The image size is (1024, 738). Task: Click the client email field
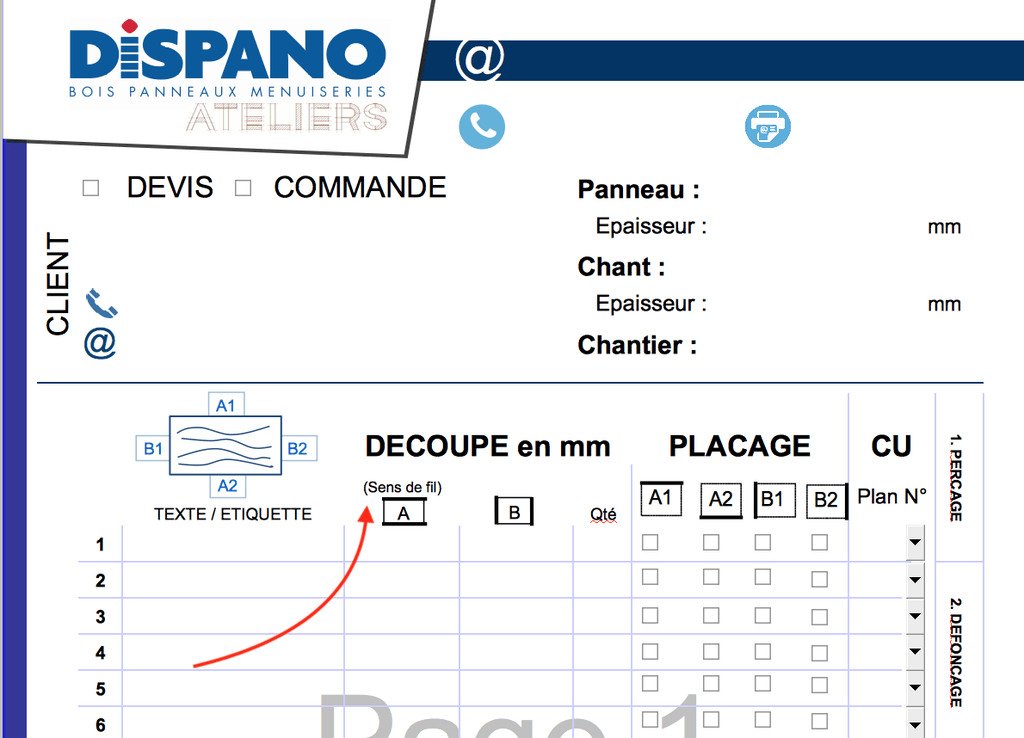340,344
